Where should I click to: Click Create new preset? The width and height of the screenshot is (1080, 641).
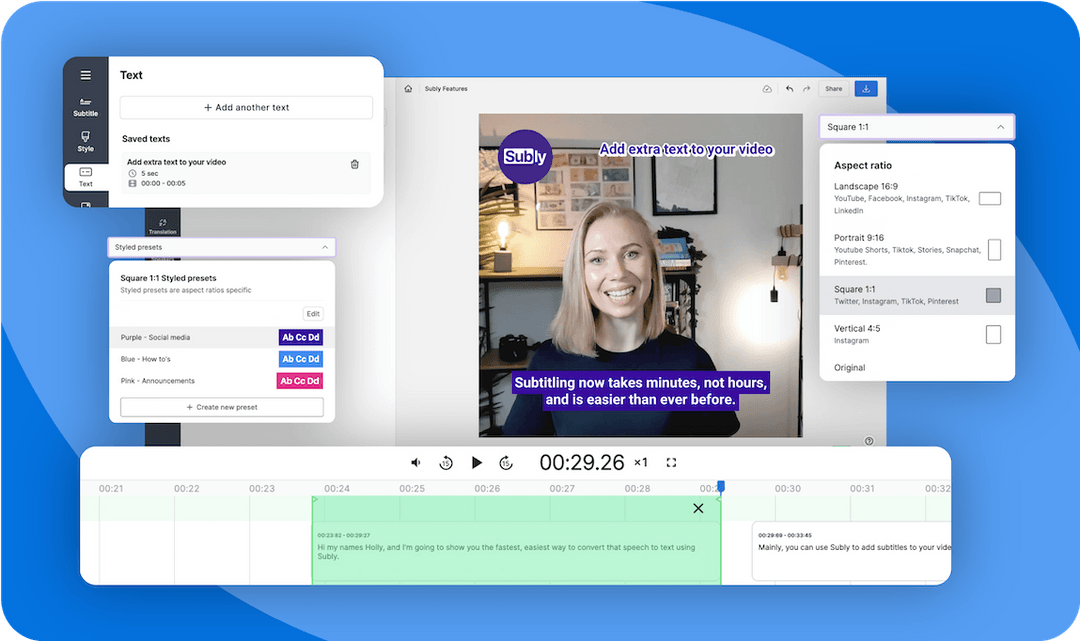221,406
